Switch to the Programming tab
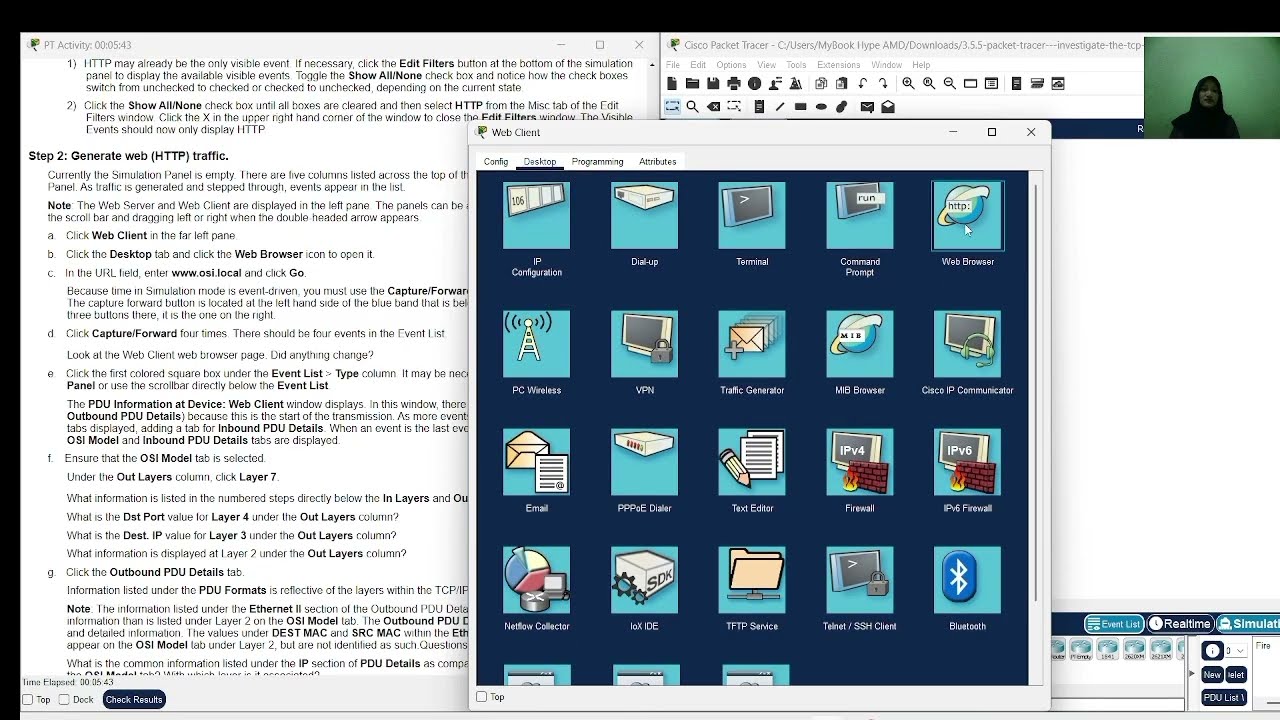The image size is (1280, 720). (597, 162)
